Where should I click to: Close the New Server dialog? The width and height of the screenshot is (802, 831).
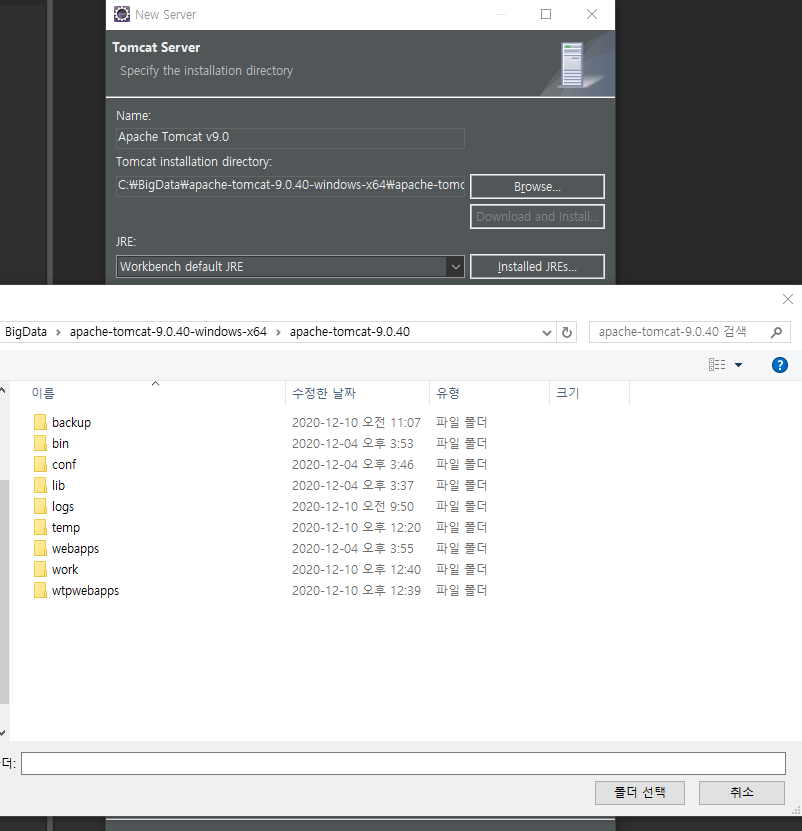click(592, 14)
